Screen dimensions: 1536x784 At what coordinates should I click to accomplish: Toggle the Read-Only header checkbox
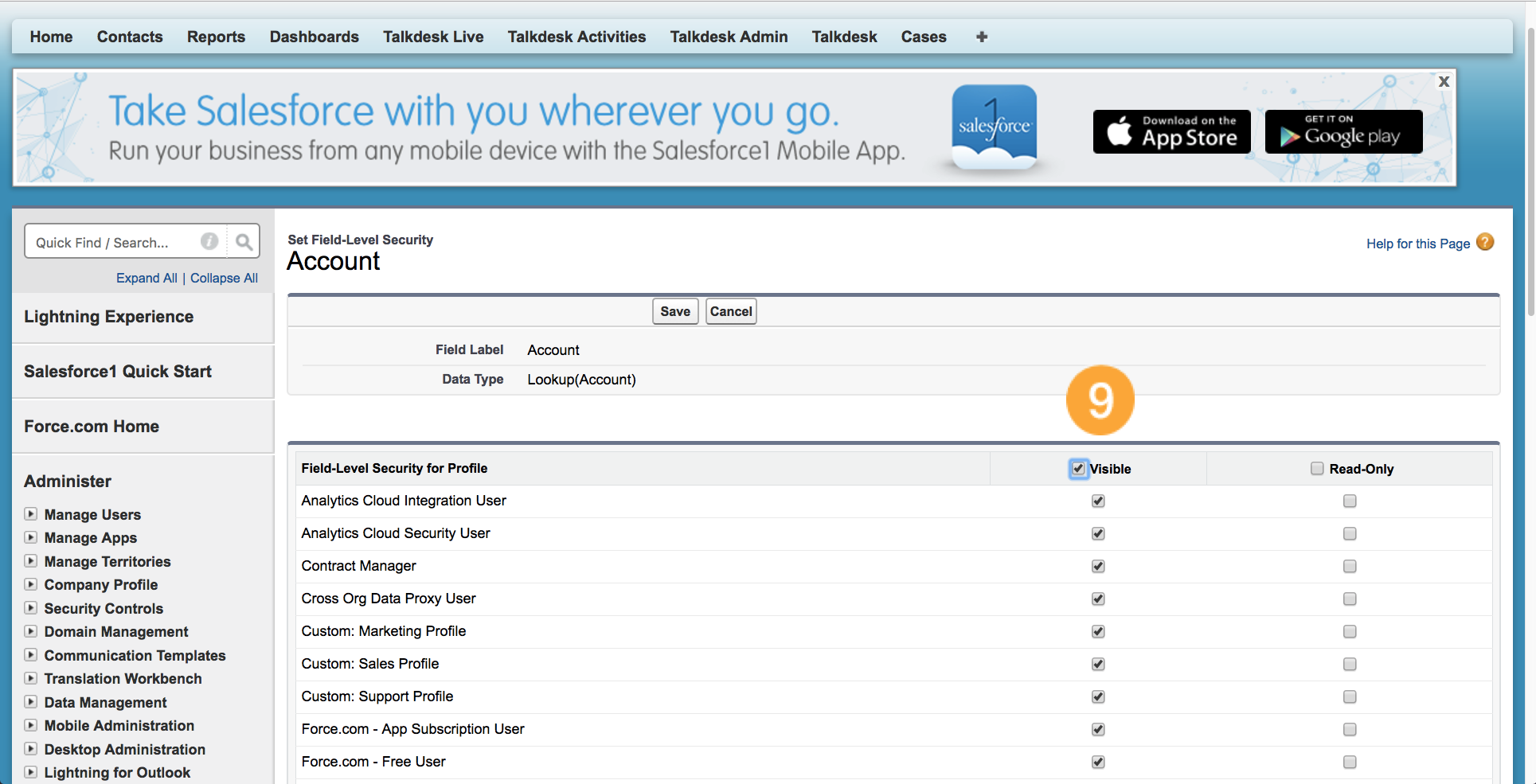tap(1317, 469)
